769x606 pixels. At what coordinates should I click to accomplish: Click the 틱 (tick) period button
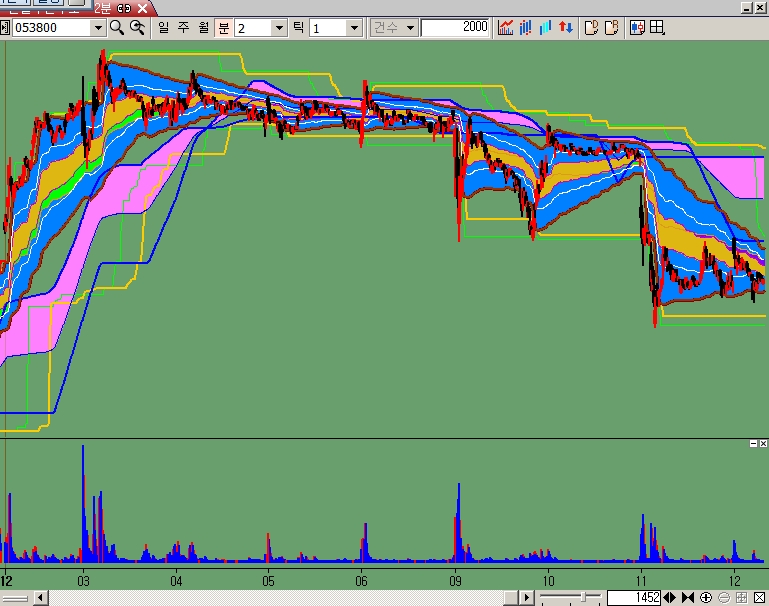click(297, 28)
